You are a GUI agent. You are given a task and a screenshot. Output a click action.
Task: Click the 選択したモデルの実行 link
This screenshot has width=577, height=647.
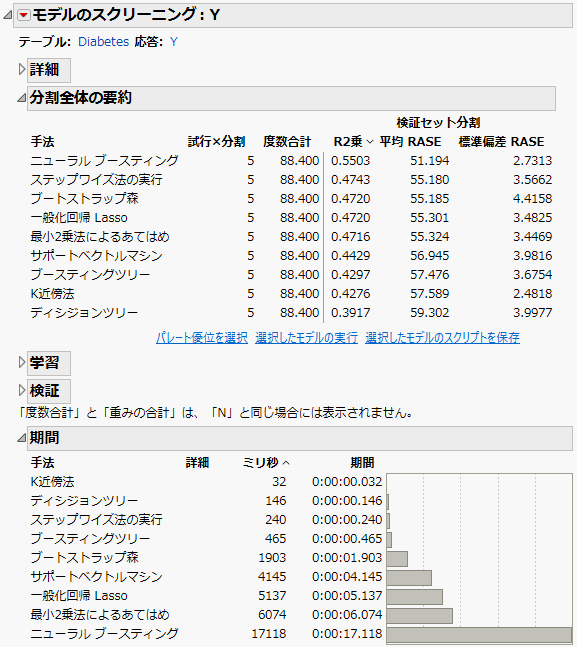(306, 338)
